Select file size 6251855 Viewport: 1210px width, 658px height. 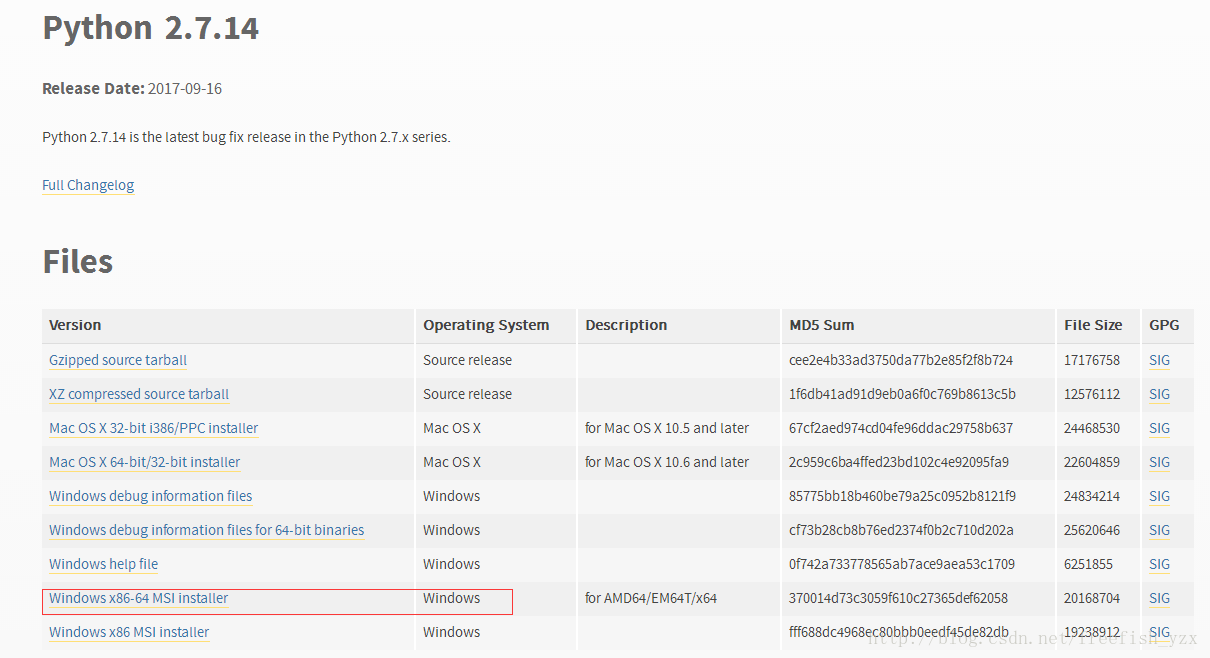[1088, 564]
